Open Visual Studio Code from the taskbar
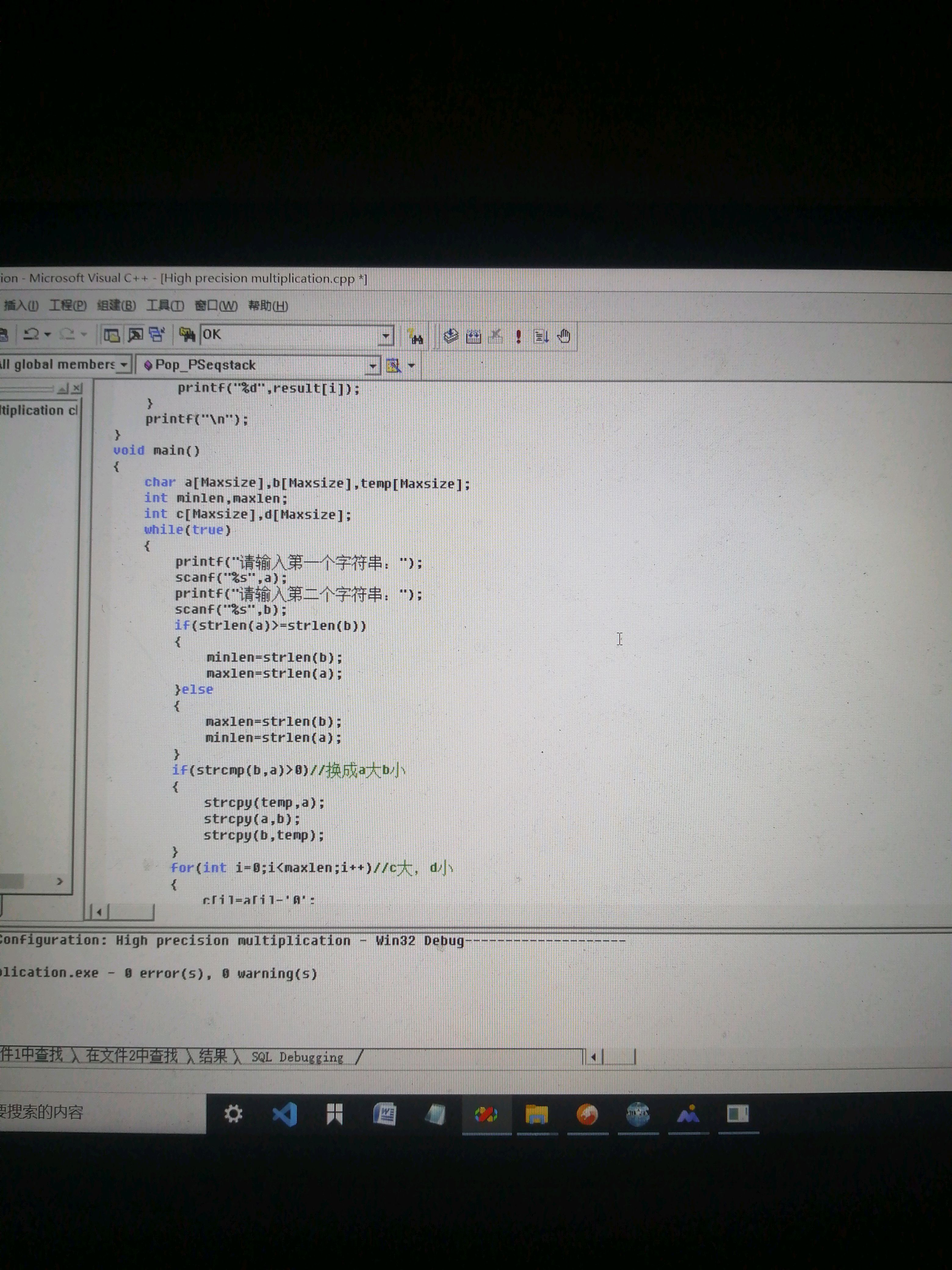 point(284,1114)
